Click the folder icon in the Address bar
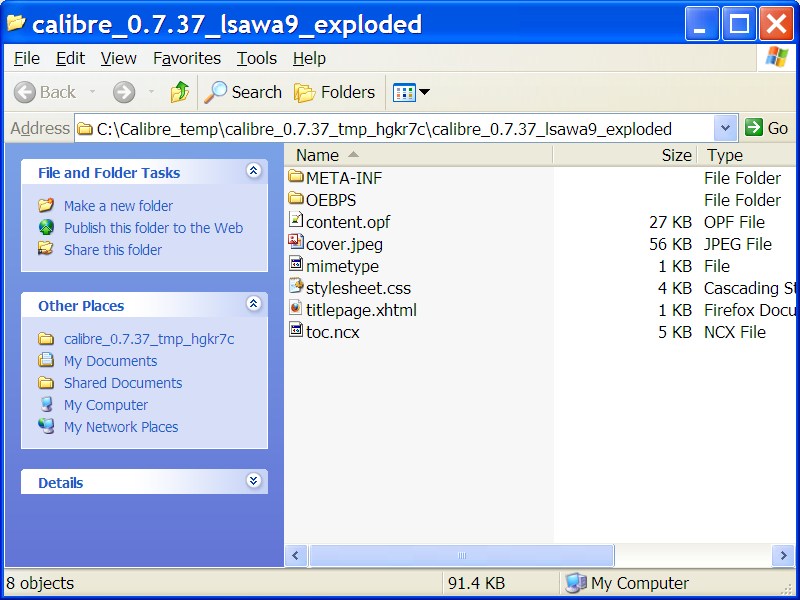 tap(85, 128)
